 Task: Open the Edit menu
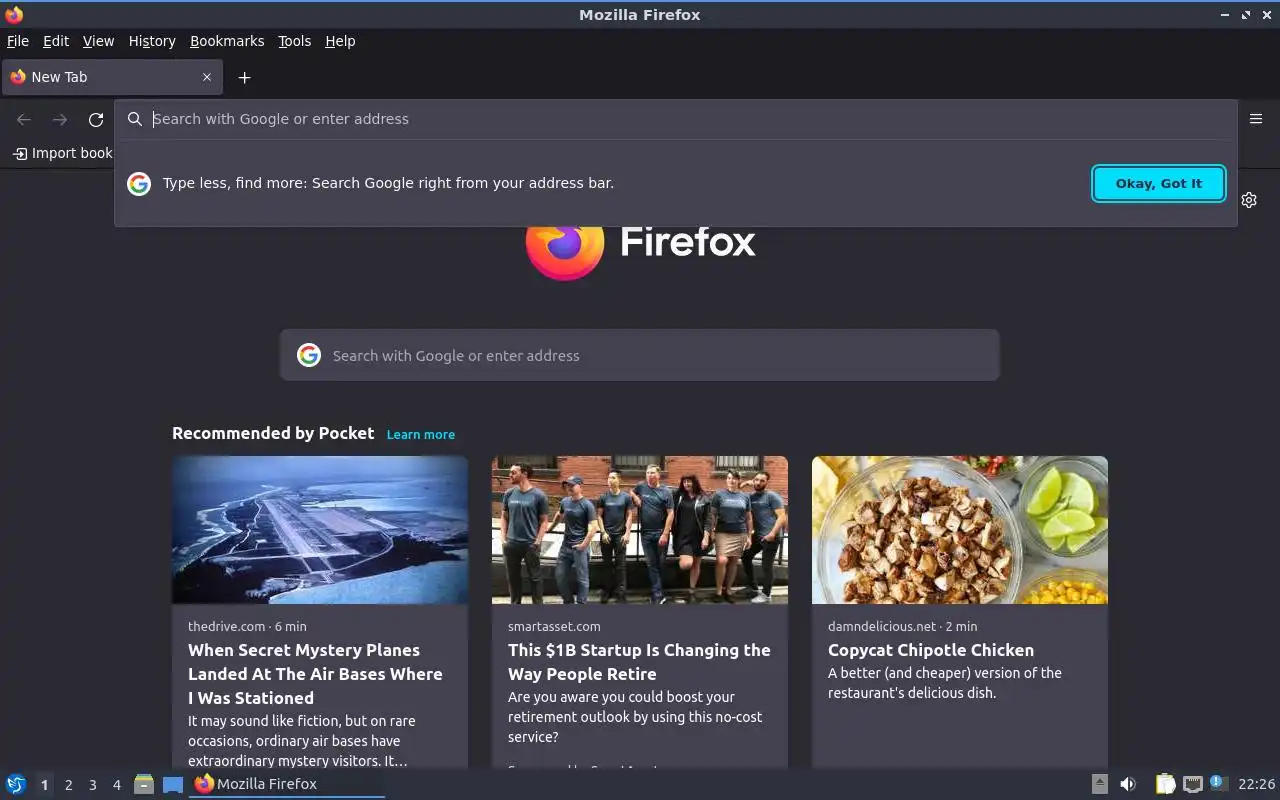56,41
